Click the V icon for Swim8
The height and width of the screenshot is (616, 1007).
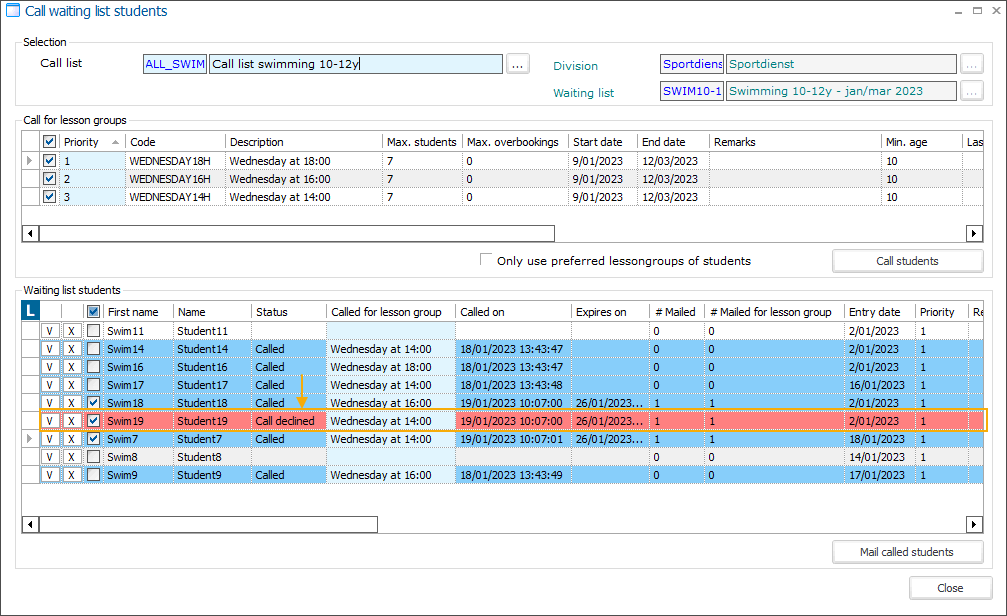coord(50,457)
